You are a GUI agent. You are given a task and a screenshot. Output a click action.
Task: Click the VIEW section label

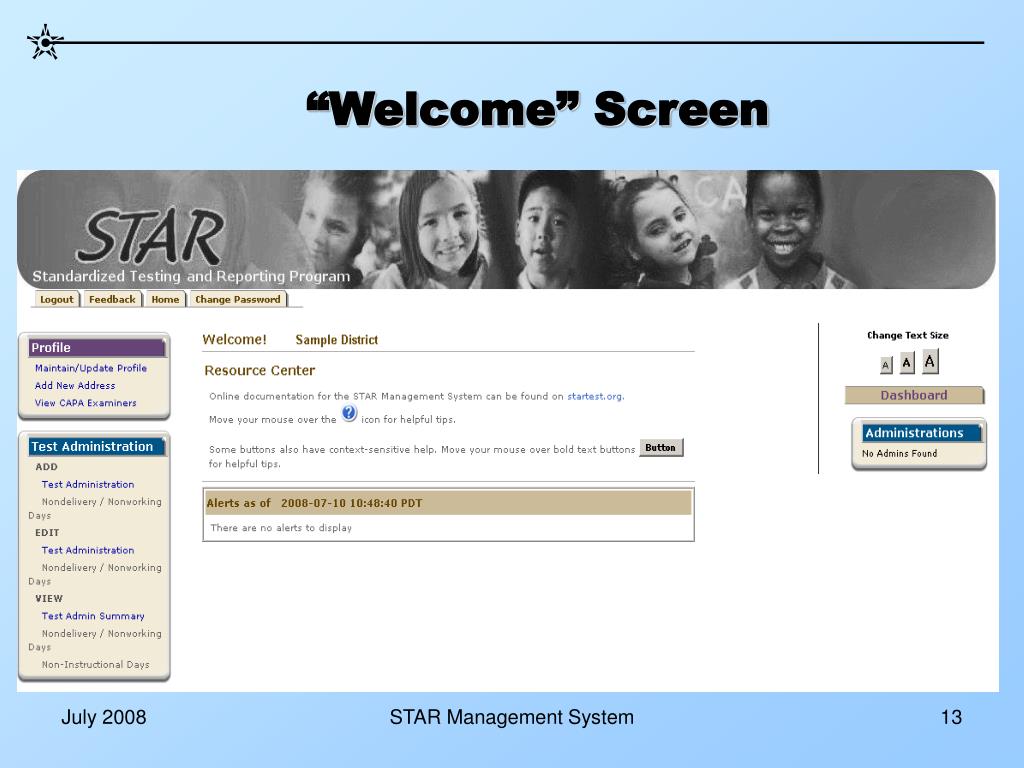pos(49,599)
